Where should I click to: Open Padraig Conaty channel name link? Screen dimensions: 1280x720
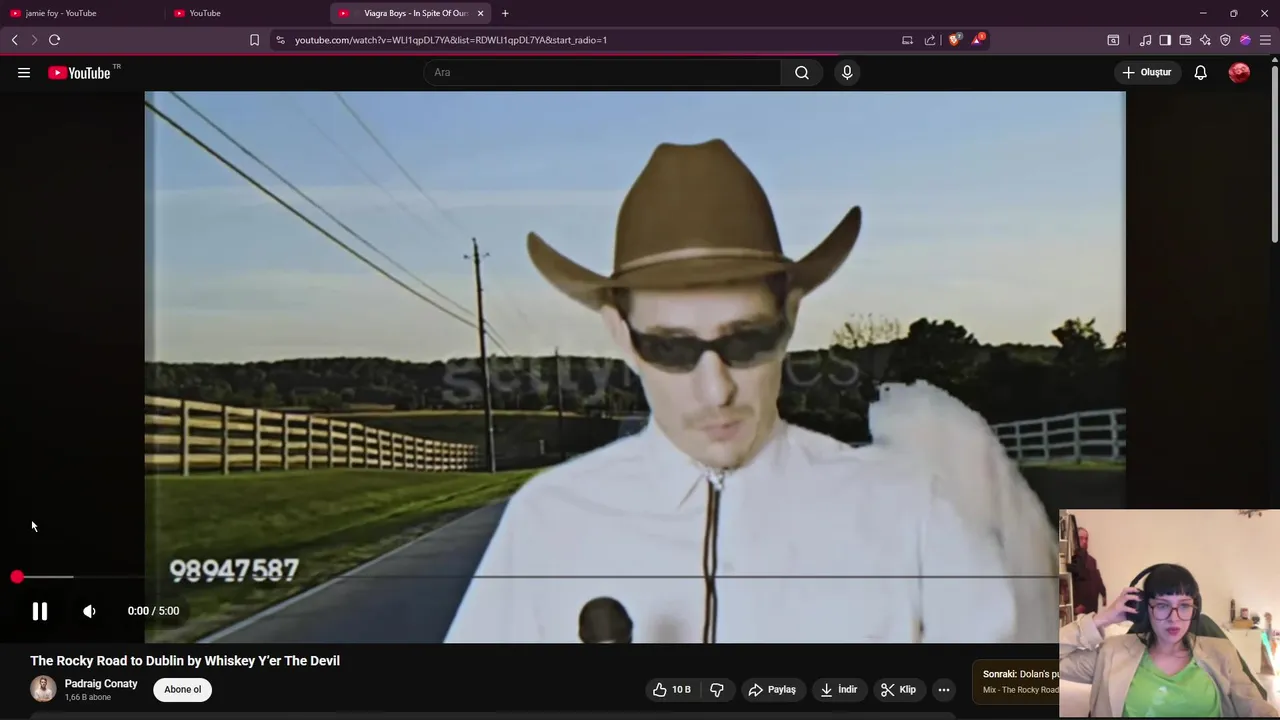(x=101, y=684)
